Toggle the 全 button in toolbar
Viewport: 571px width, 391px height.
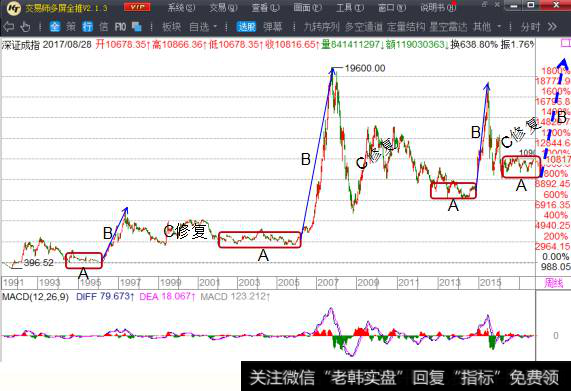(55, 27)
